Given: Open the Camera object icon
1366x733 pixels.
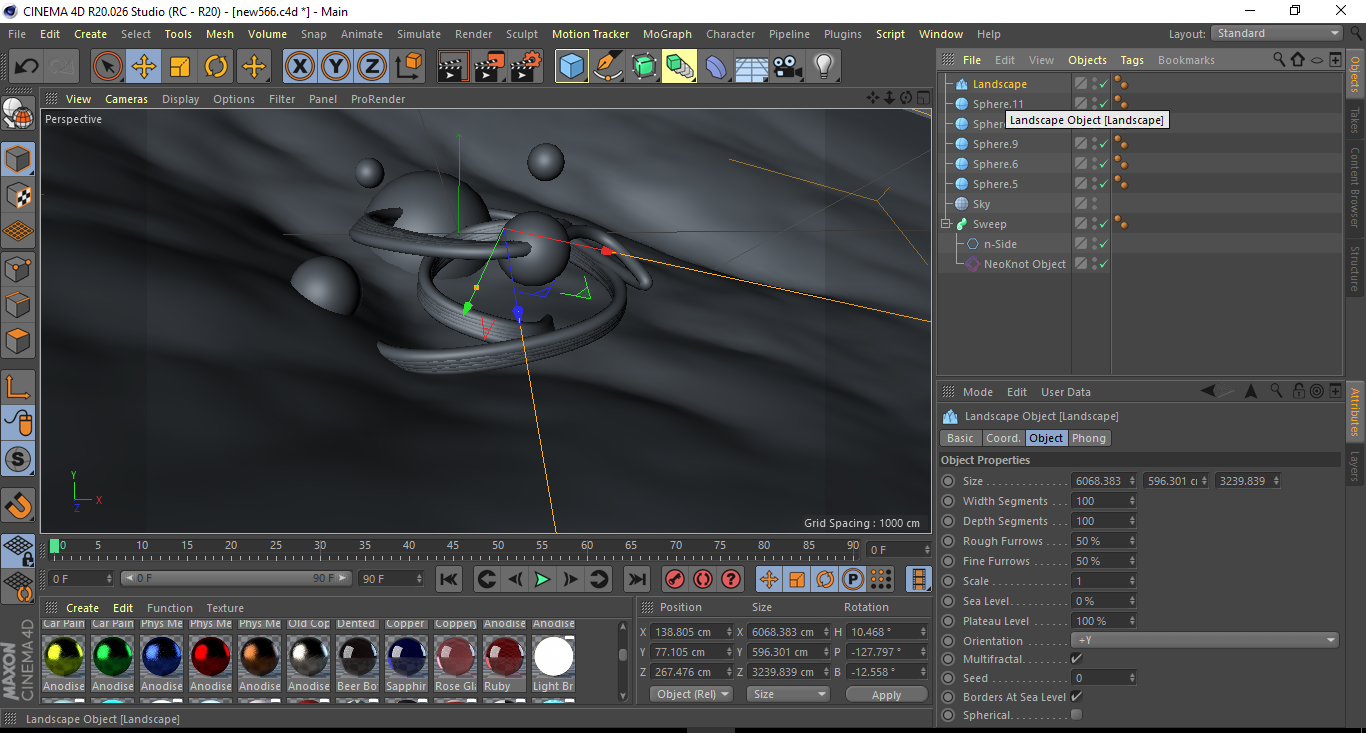Looking at the screenshot, I should 788,67.
